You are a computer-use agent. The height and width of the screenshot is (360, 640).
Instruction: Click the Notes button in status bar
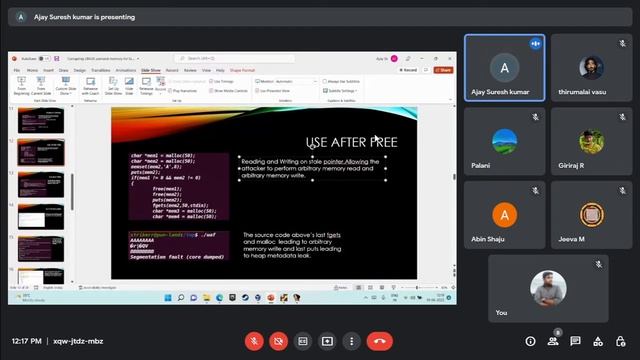coord(340,288)
